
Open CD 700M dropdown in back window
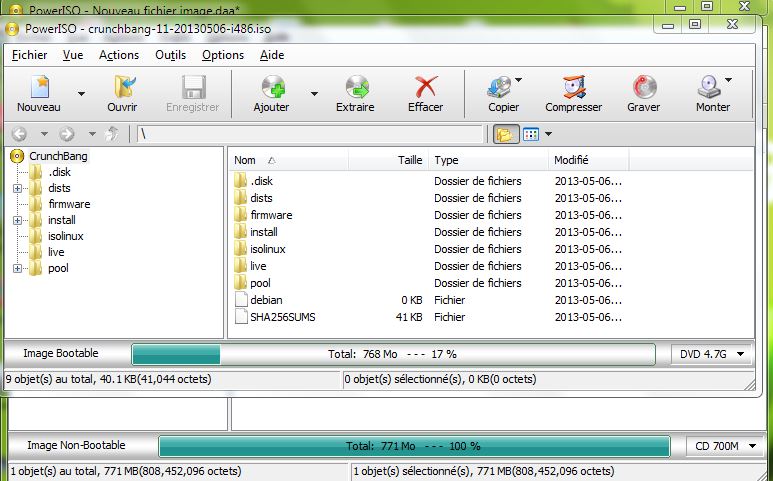pos(724,447)
